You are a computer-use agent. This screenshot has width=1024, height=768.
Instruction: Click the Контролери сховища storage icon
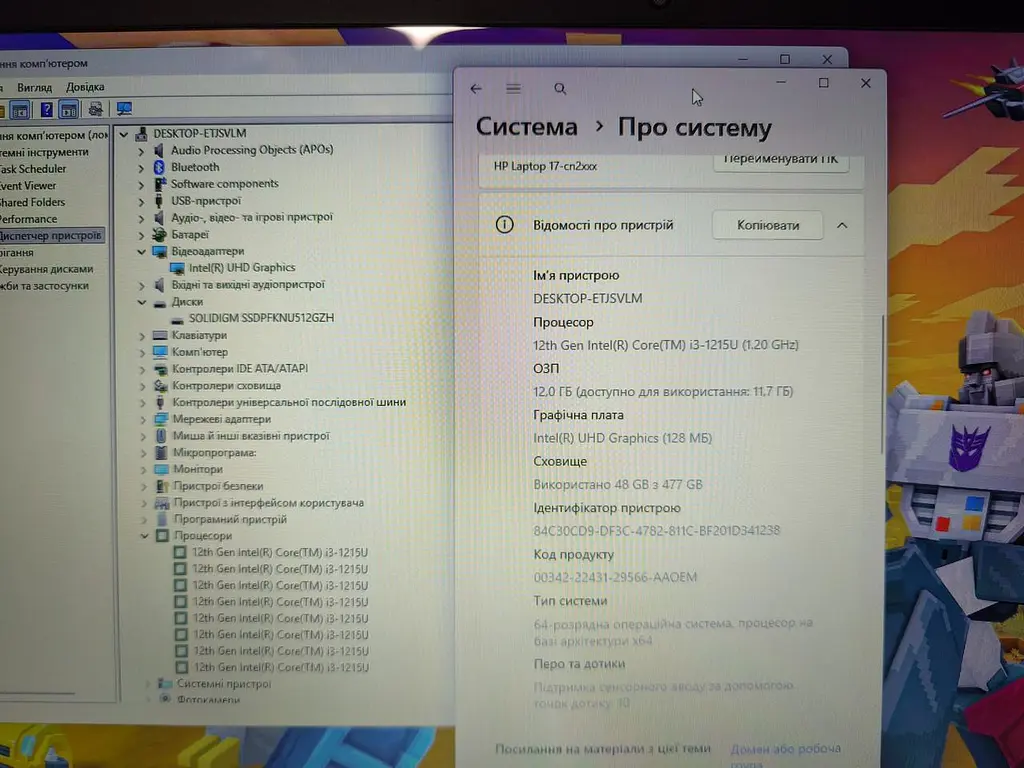click(x=161, y=385)
